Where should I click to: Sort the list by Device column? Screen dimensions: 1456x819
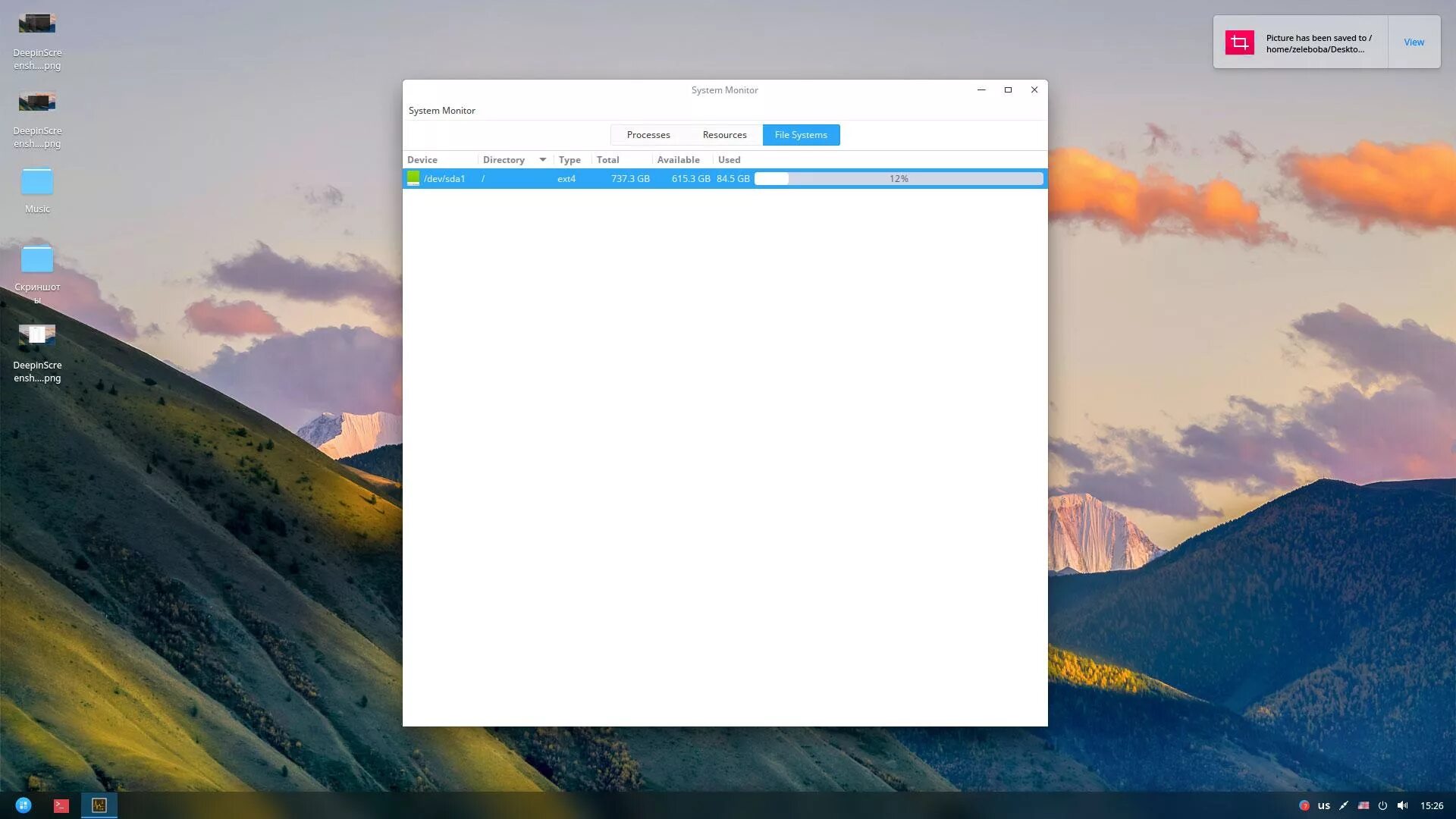tap(422, 160)
